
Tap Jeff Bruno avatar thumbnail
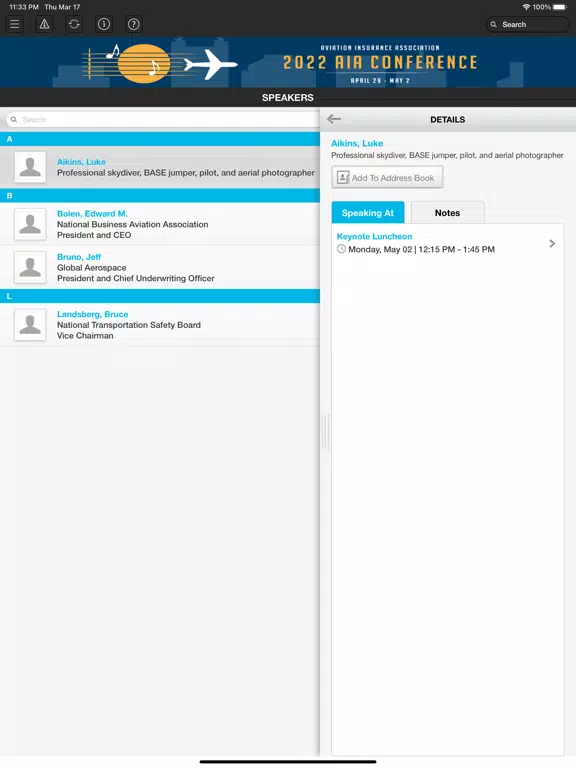[30, 267]
